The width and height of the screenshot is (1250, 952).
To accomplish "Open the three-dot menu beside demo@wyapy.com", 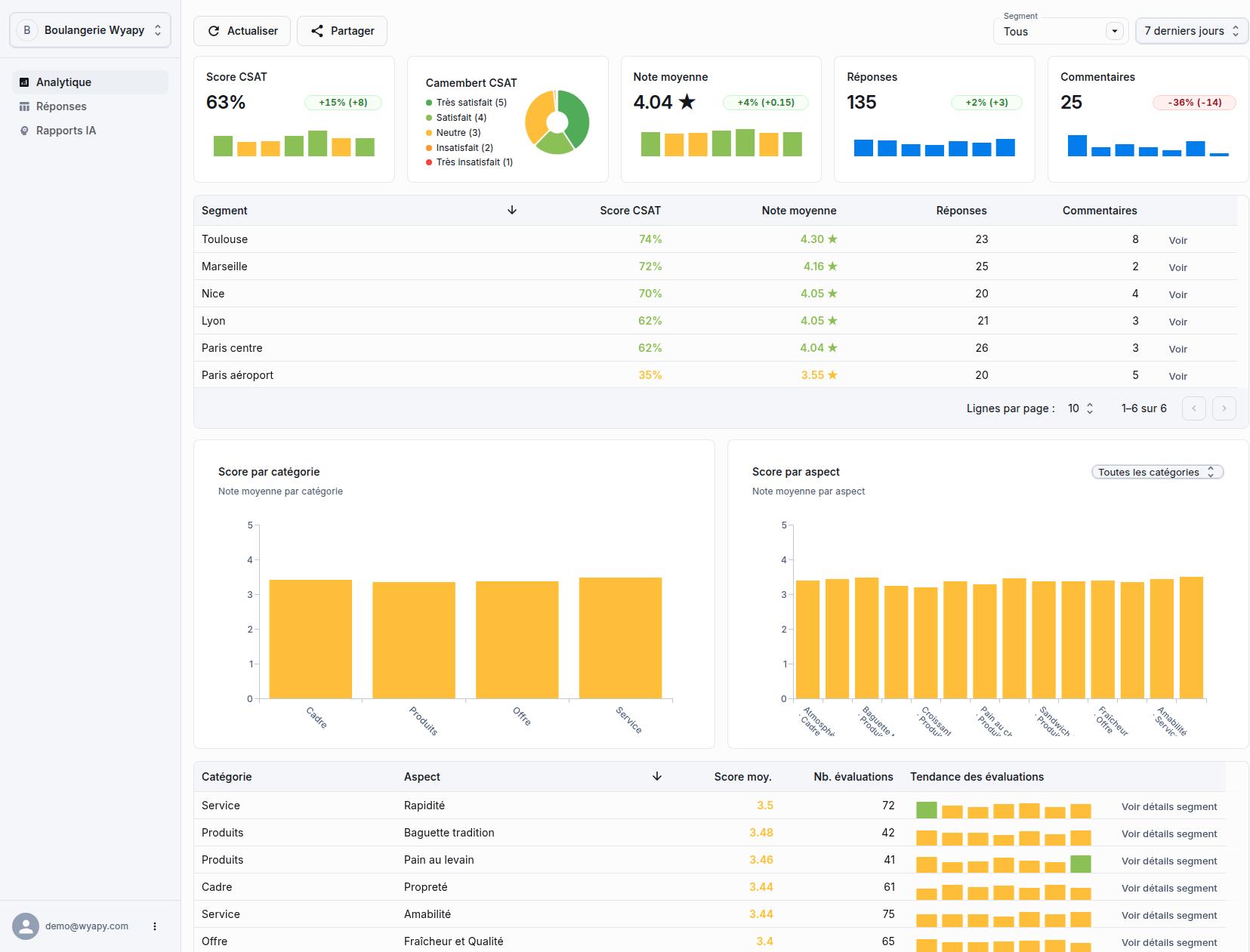I will coord(155,926).
